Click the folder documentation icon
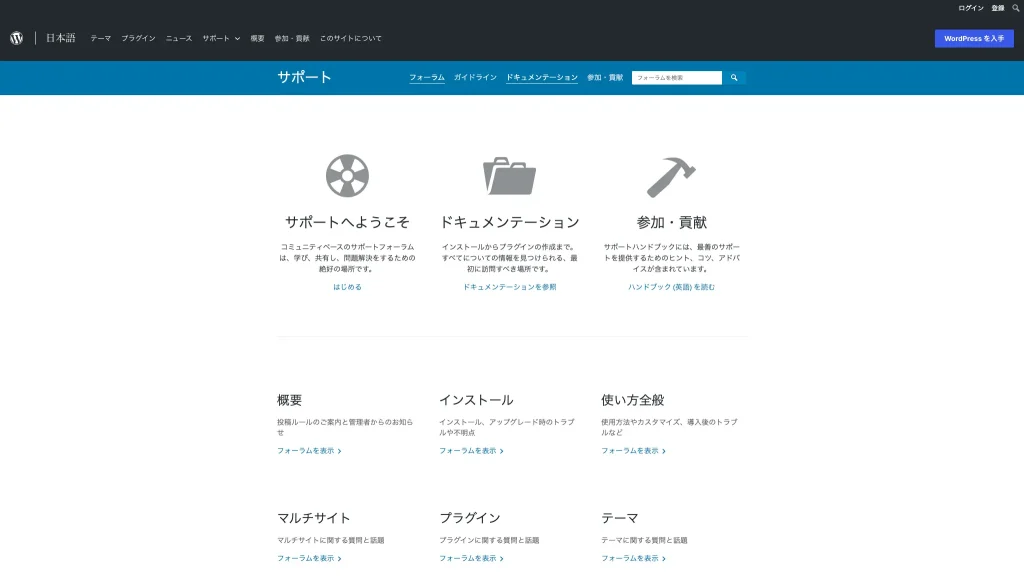The height and width of the screenshot is (580, 1024). [x=509, y=176]
